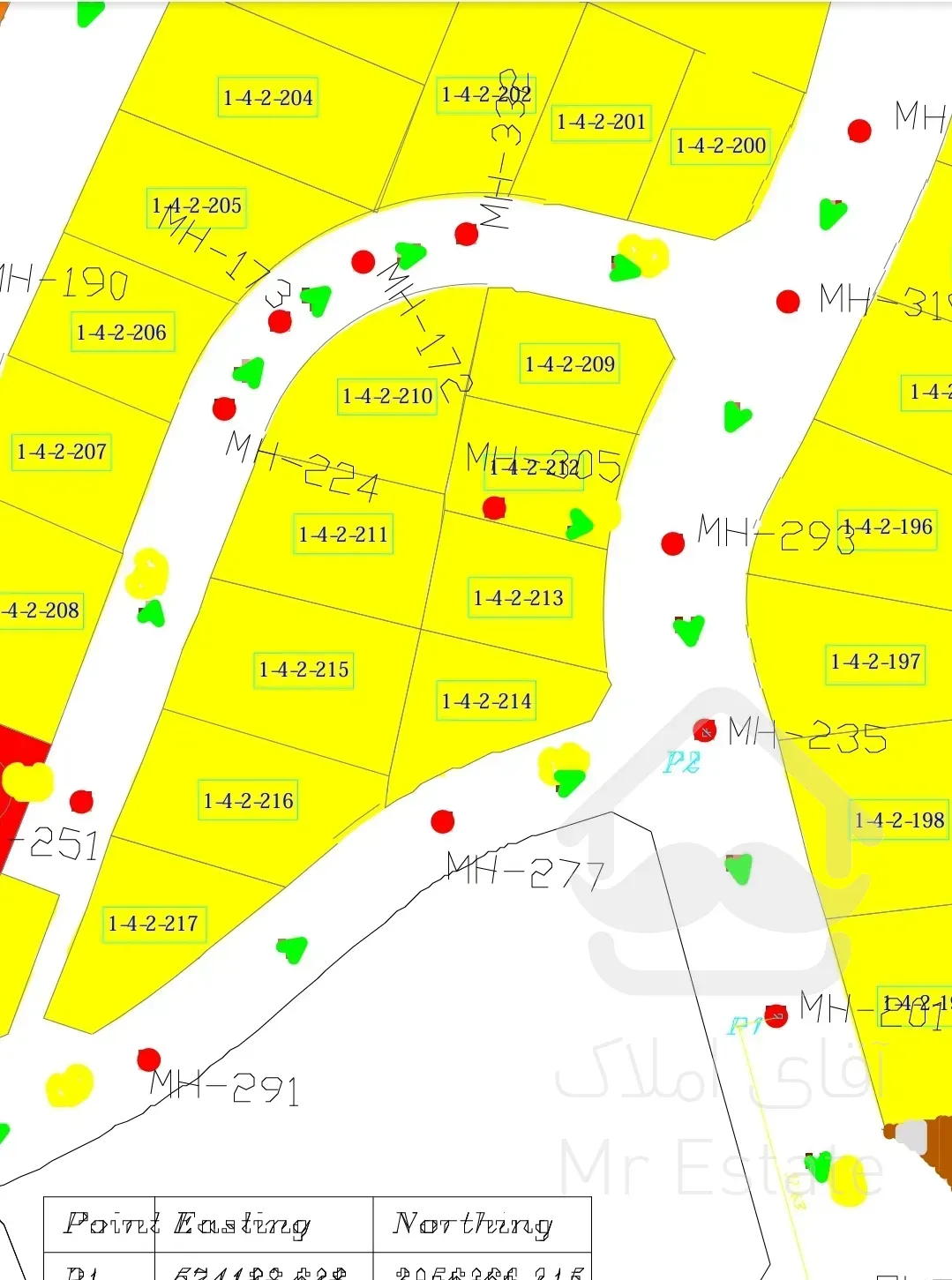Viewport: 952px width, 1280px height.
Task: Select the Easting column header
Action: click(x=242, y=1224)
